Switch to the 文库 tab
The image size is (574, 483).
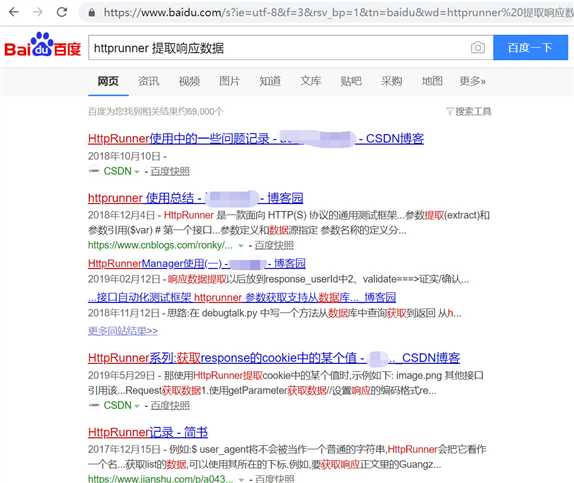coord(310,81)
